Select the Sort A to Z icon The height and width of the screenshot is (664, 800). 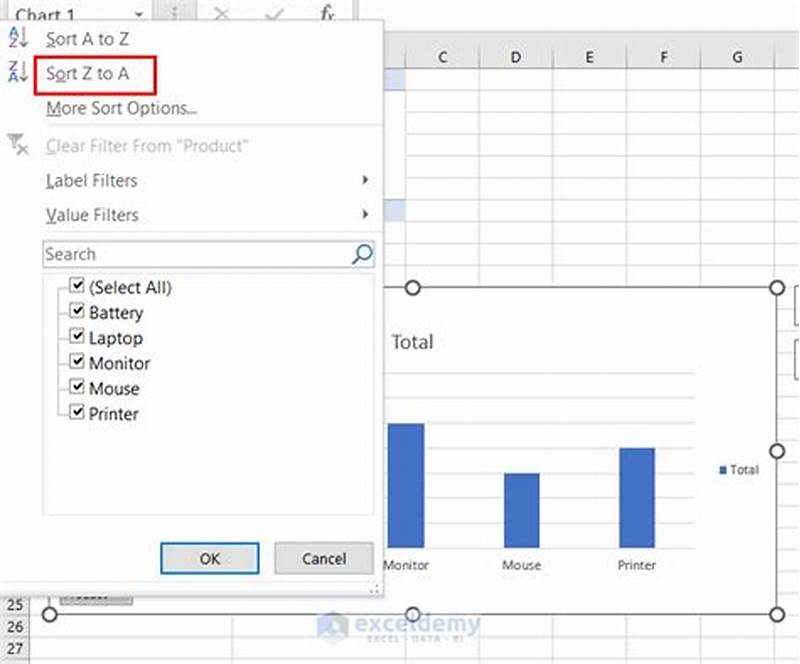pyautogui.click(x=19, y=37)
